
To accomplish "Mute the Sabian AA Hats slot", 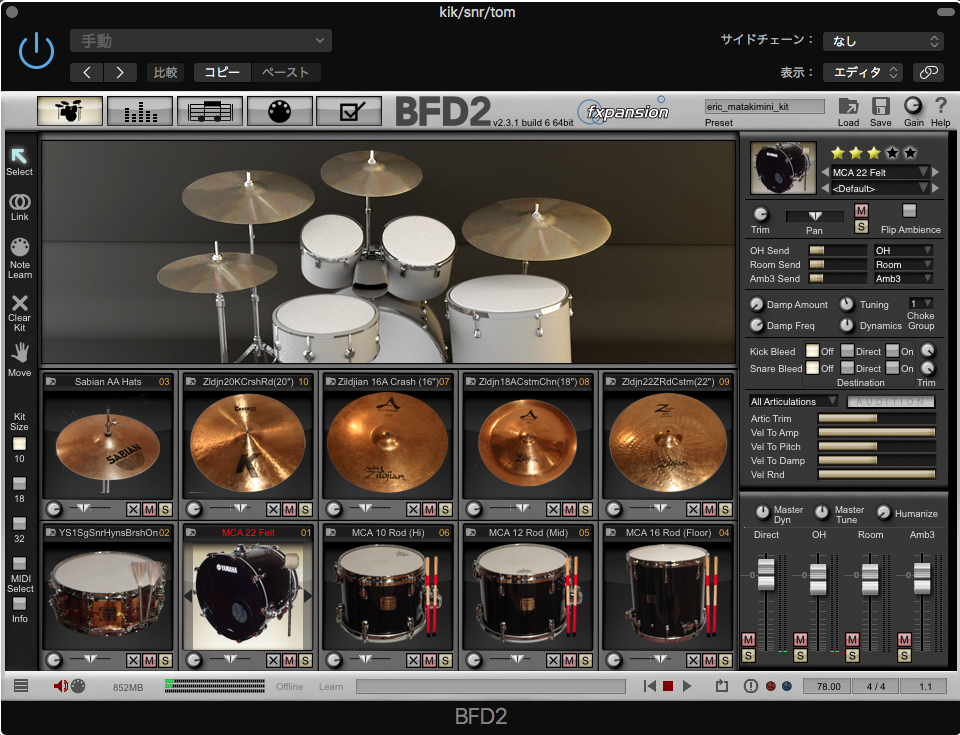I will 149,509.
